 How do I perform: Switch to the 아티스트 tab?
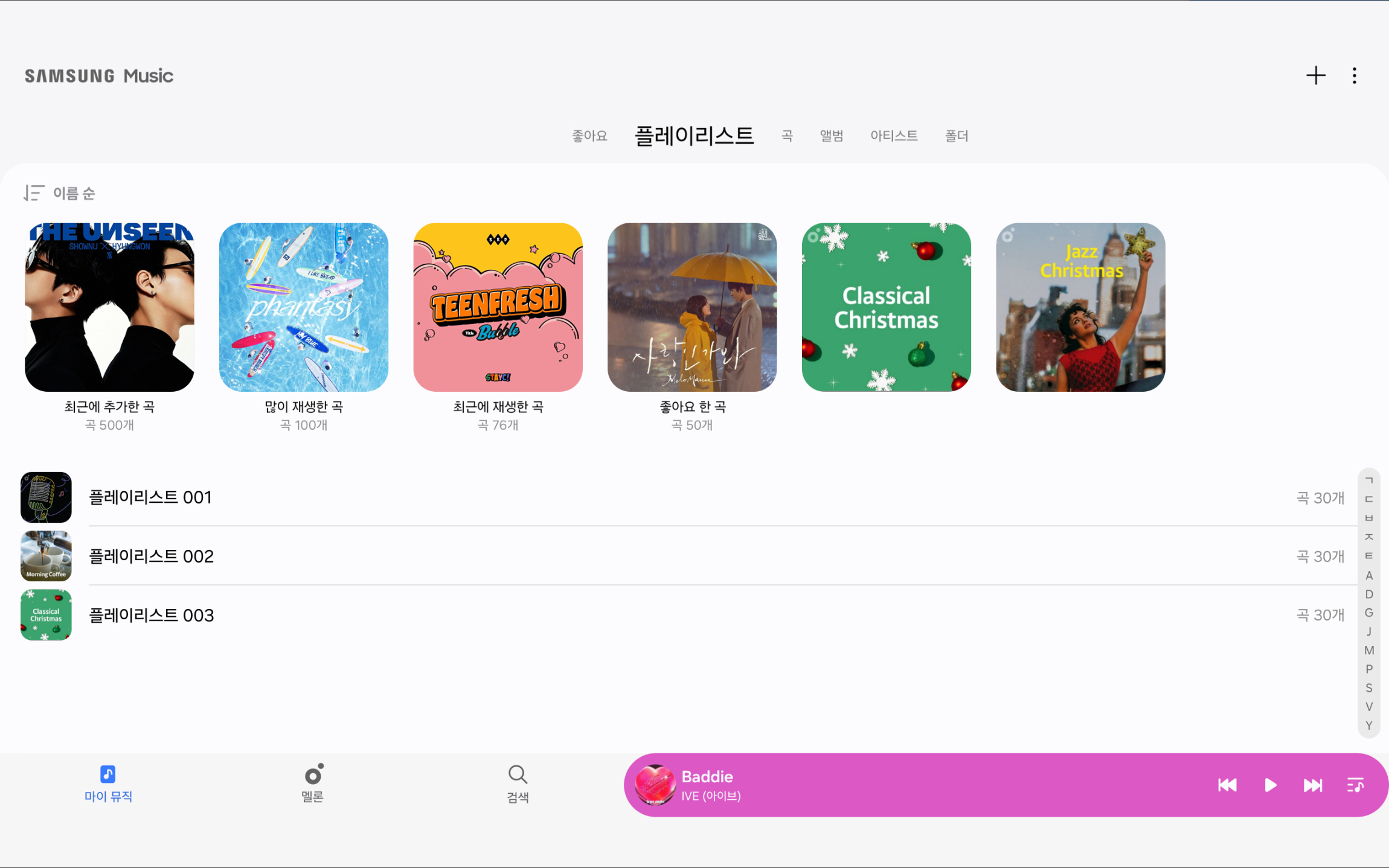point(894,135)
